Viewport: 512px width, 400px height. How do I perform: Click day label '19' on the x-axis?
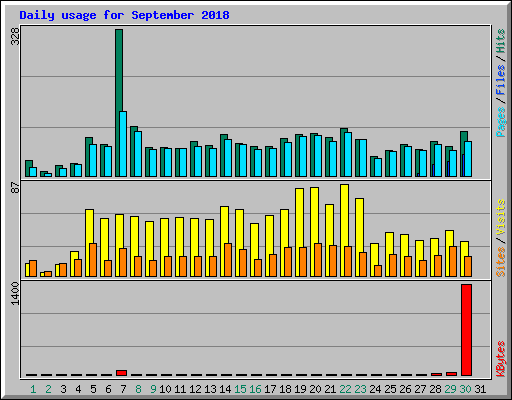300,389
